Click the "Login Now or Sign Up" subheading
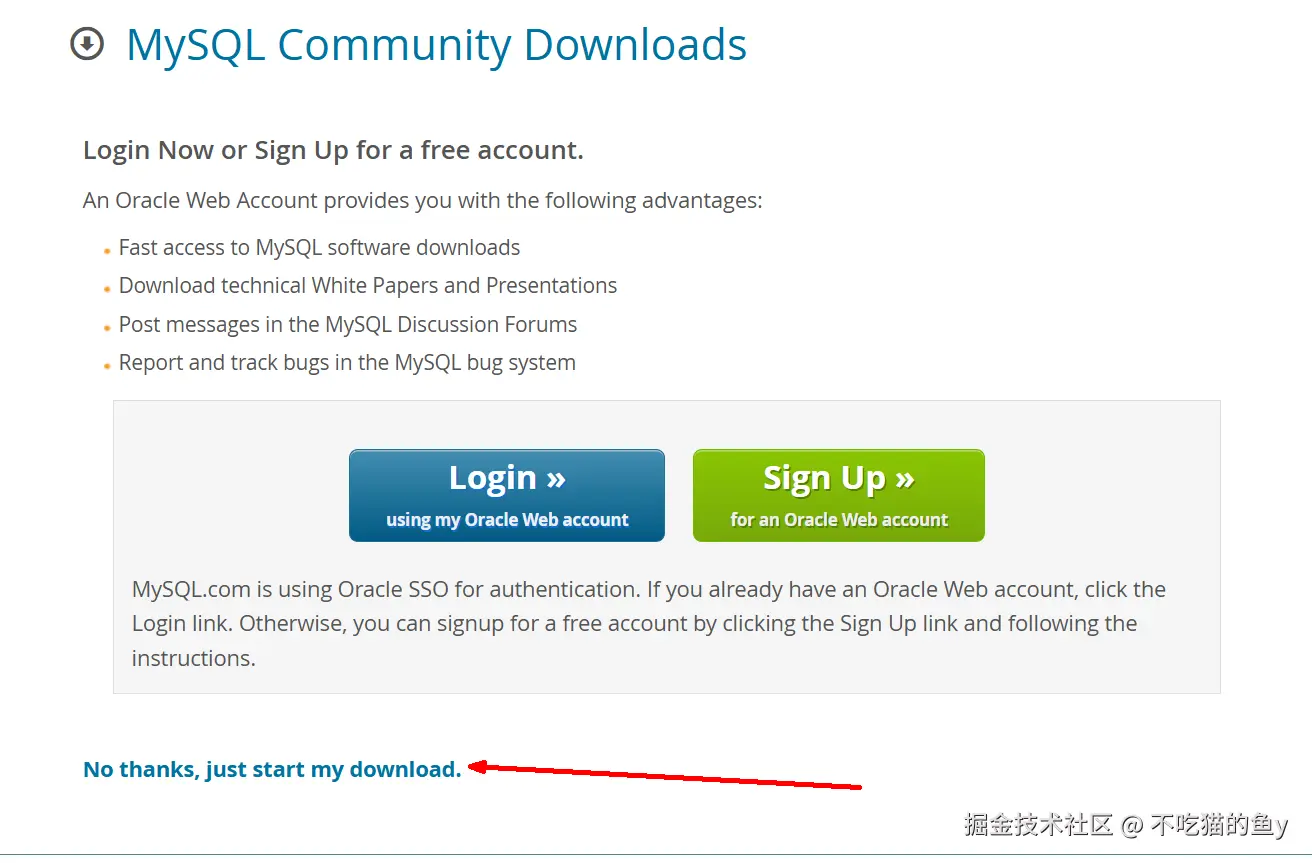 point(333,150)
